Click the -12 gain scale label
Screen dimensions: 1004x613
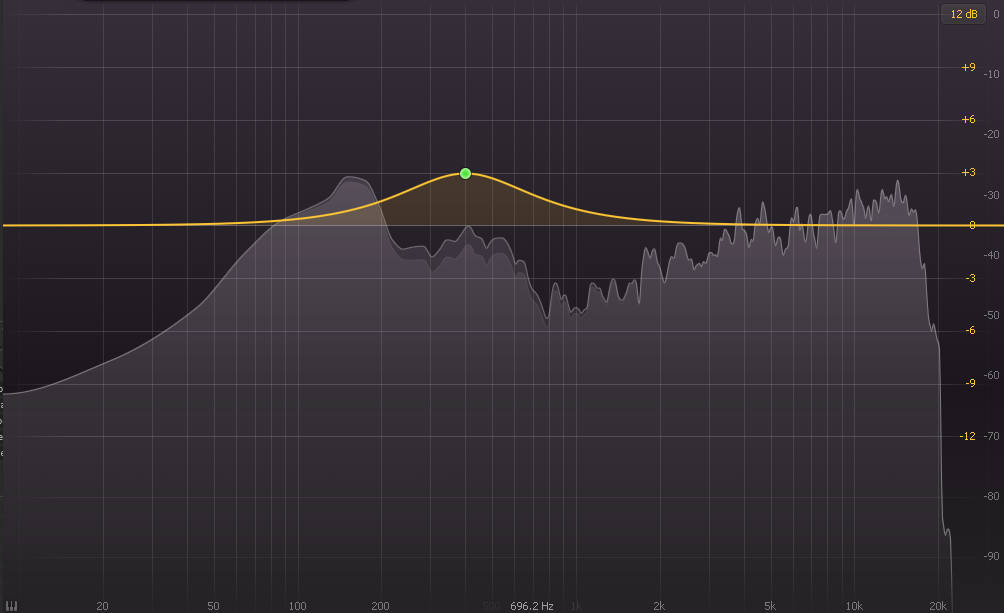pos(968,437)
